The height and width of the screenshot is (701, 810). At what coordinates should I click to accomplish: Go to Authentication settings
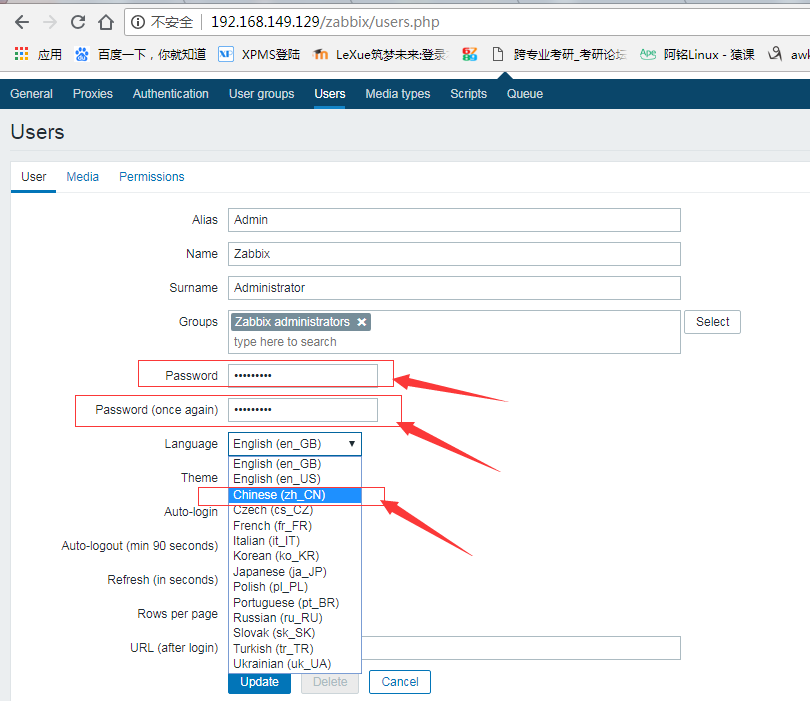[171, 94]
